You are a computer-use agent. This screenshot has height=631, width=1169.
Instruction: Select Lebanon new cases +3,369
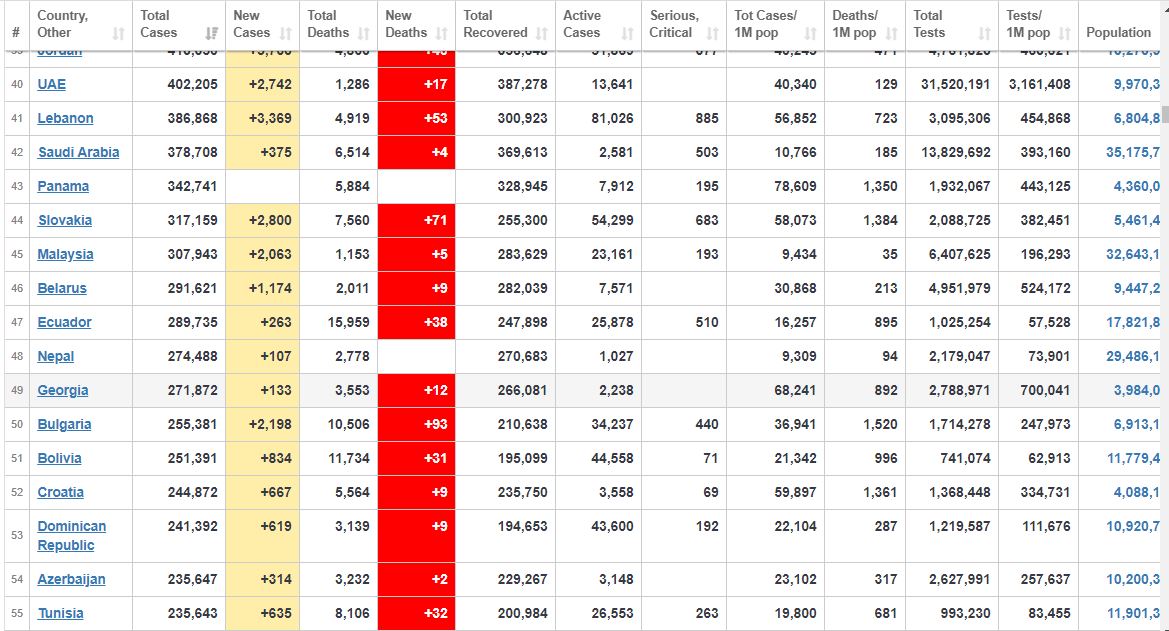270,118
